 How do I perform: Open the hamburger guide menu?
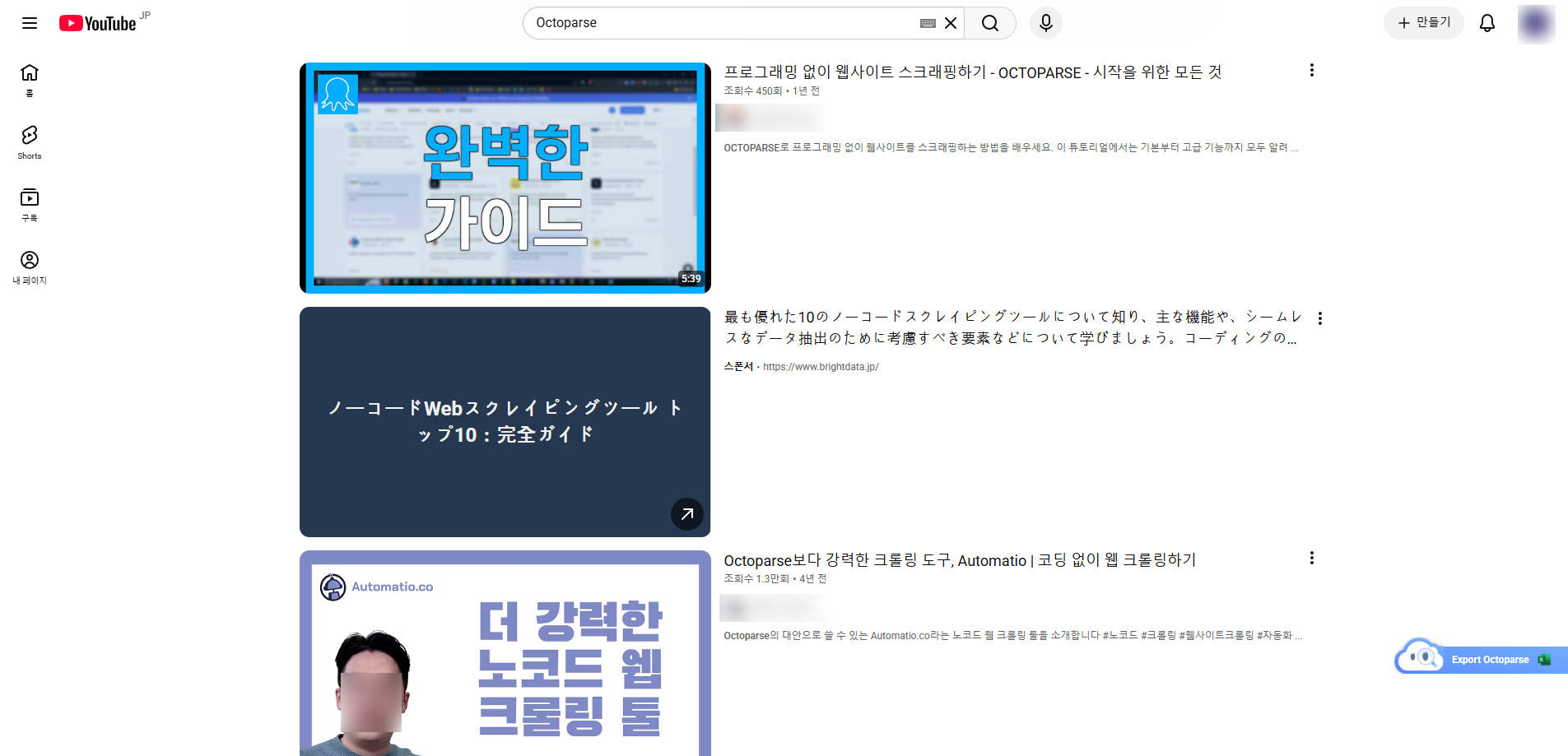tap(30, 23)
